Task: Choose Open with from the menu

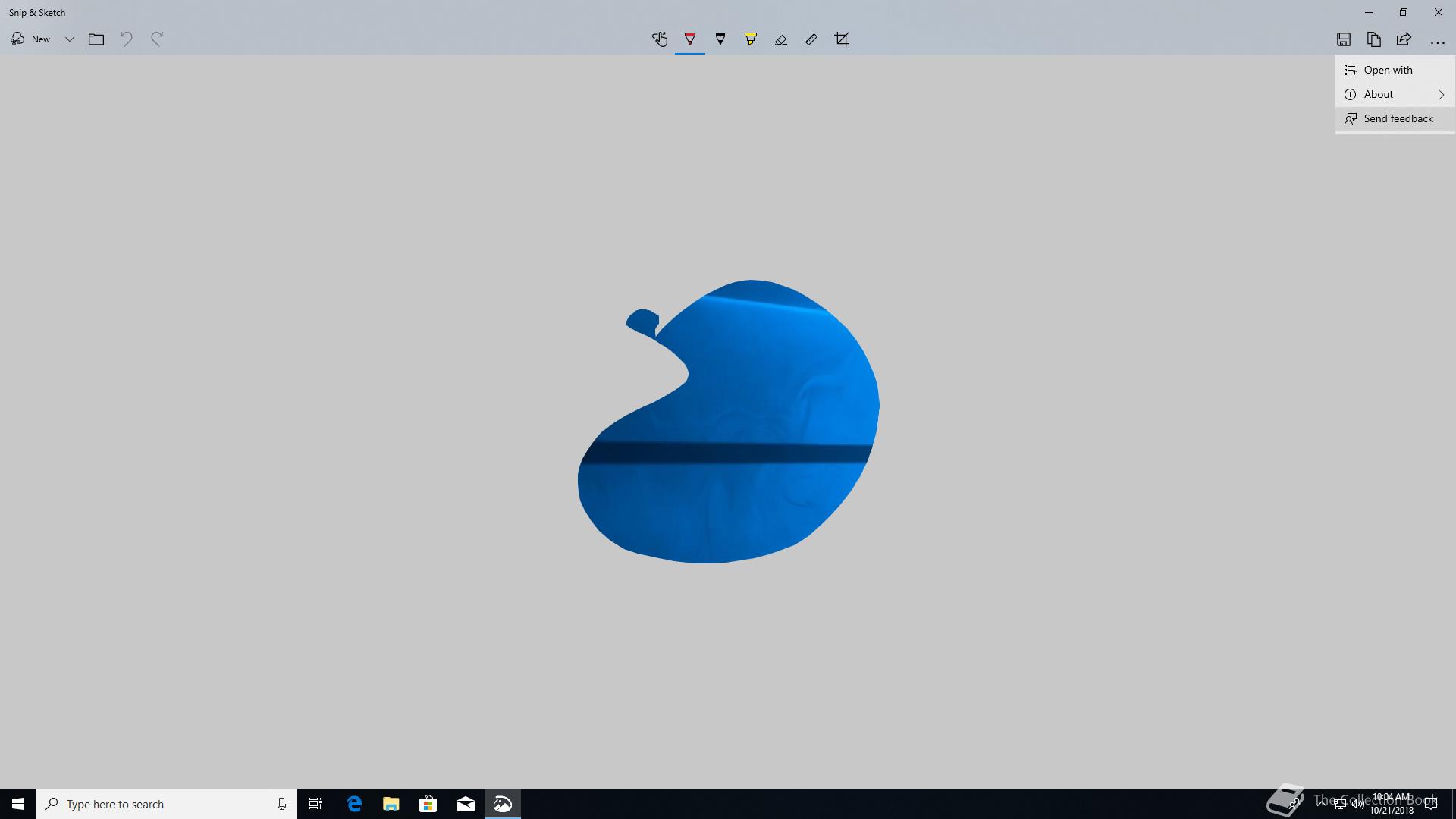Action: point(1395,70)
